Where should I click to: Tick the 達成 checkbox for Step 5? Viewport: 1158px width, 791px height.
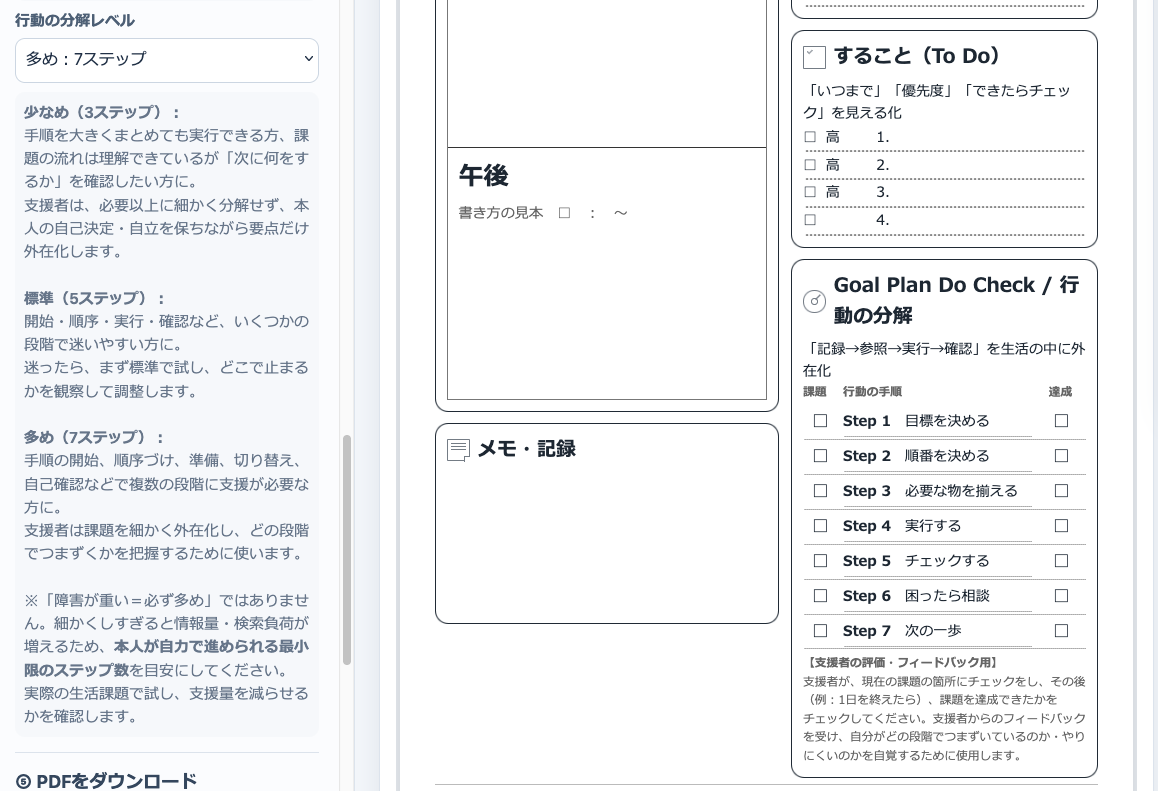1061,561
